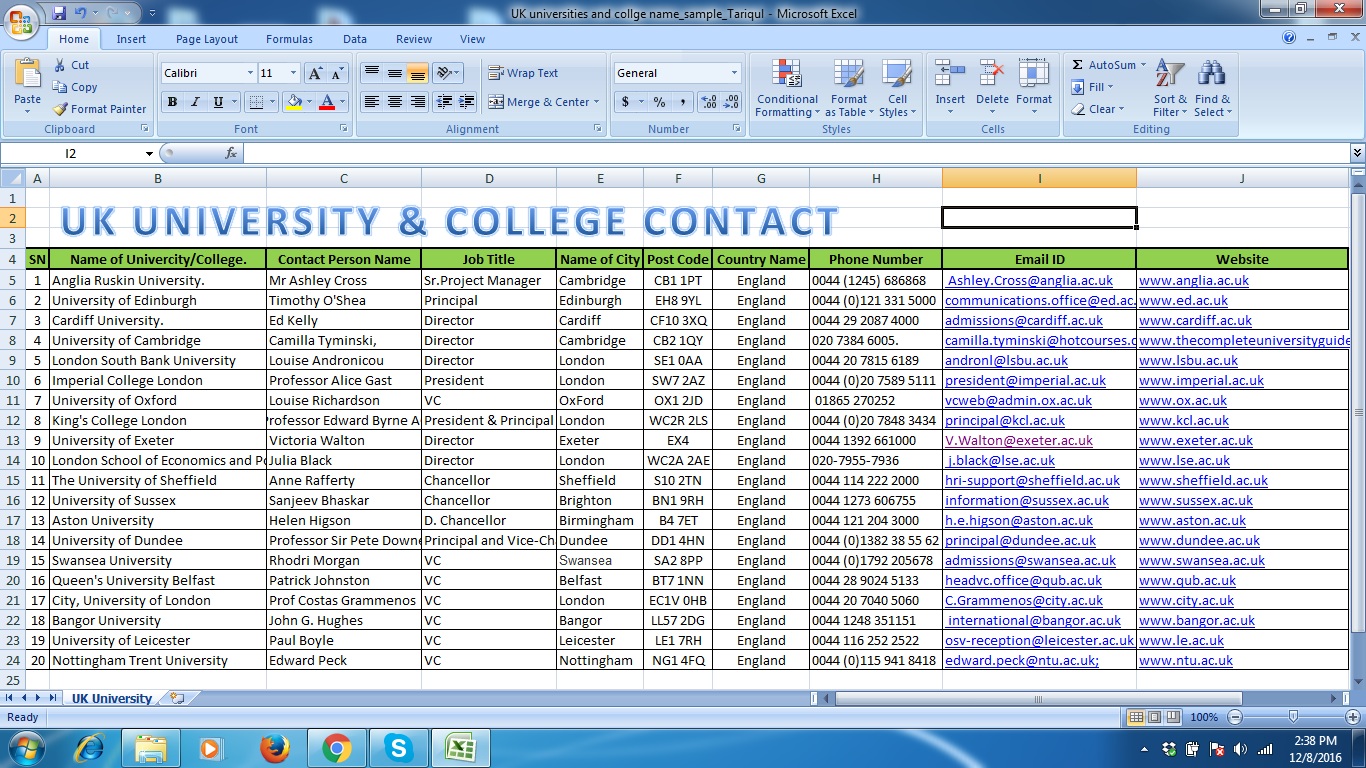Open the General number format dropdown
The width and height of the screenshot is (1366, 768).
coord(734,73)
